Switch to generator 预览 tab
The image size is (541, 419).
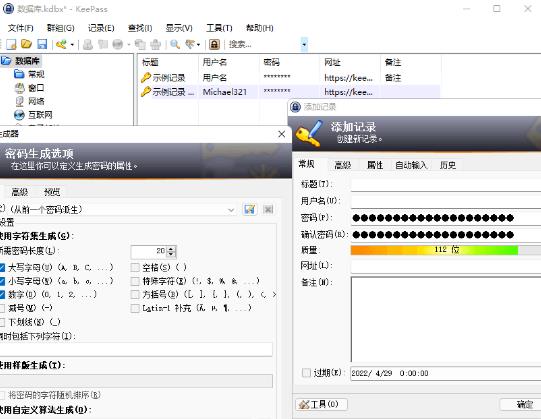[x=52, y=192]
